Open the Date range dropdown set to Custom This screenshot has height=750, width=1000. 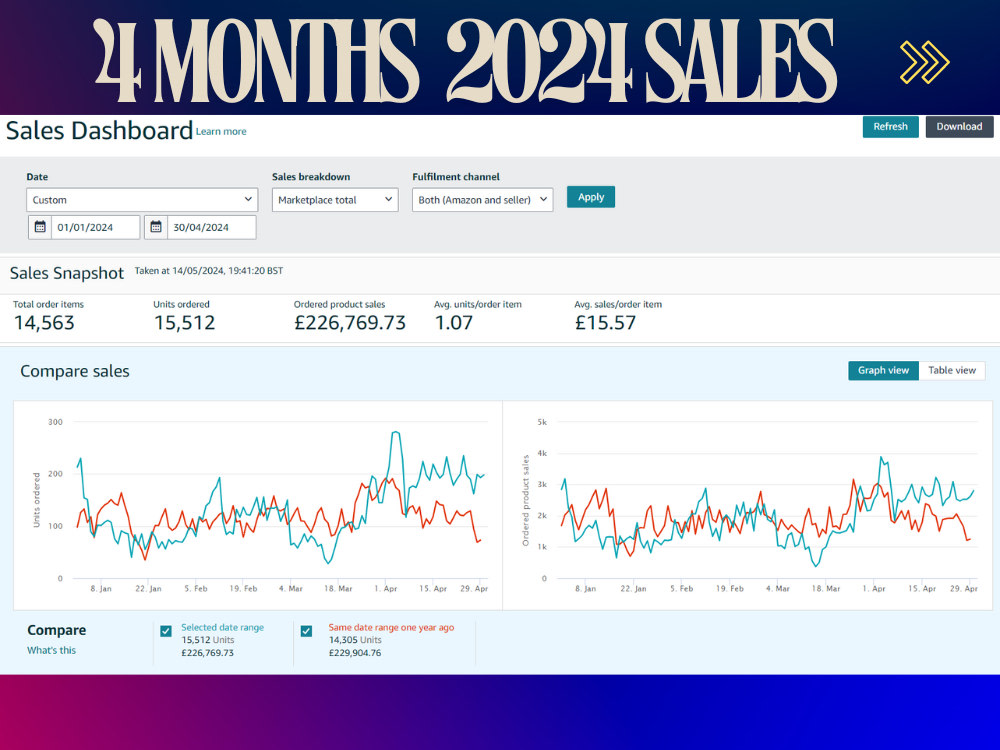point(142,200)
